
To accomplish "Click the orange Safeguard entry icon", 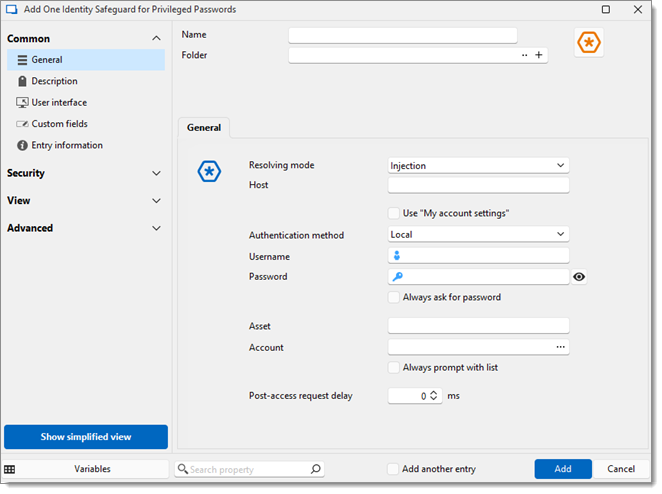I will pos(589,42).
